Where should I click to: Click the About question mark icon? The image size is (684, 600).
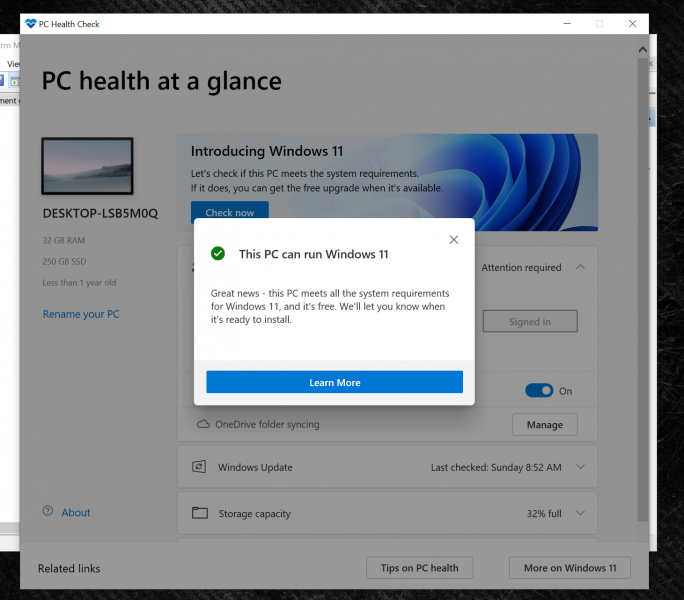47,511
